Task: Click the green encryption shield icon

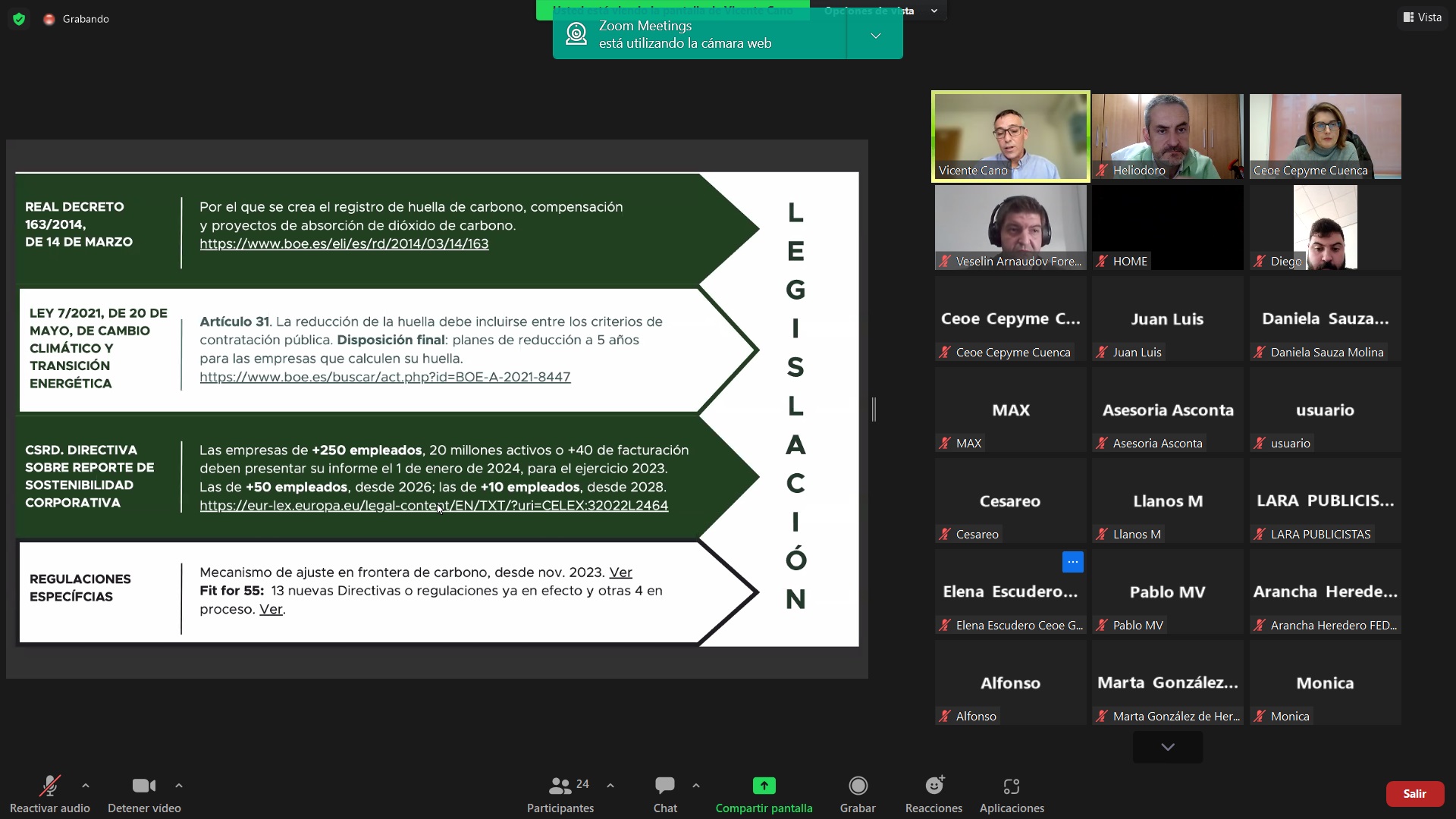Action: click(19, 19)
